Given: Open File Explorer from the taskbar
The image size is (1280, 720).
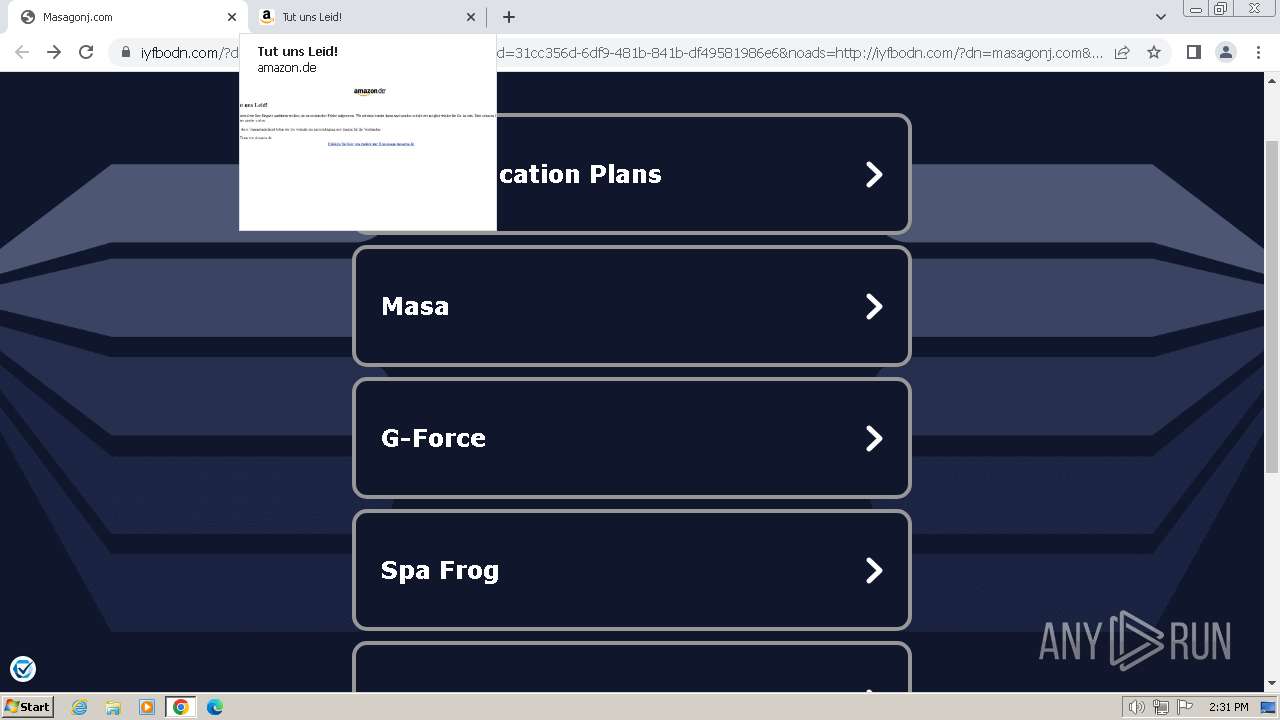Looking at the screenshot, I should point(113,707).
